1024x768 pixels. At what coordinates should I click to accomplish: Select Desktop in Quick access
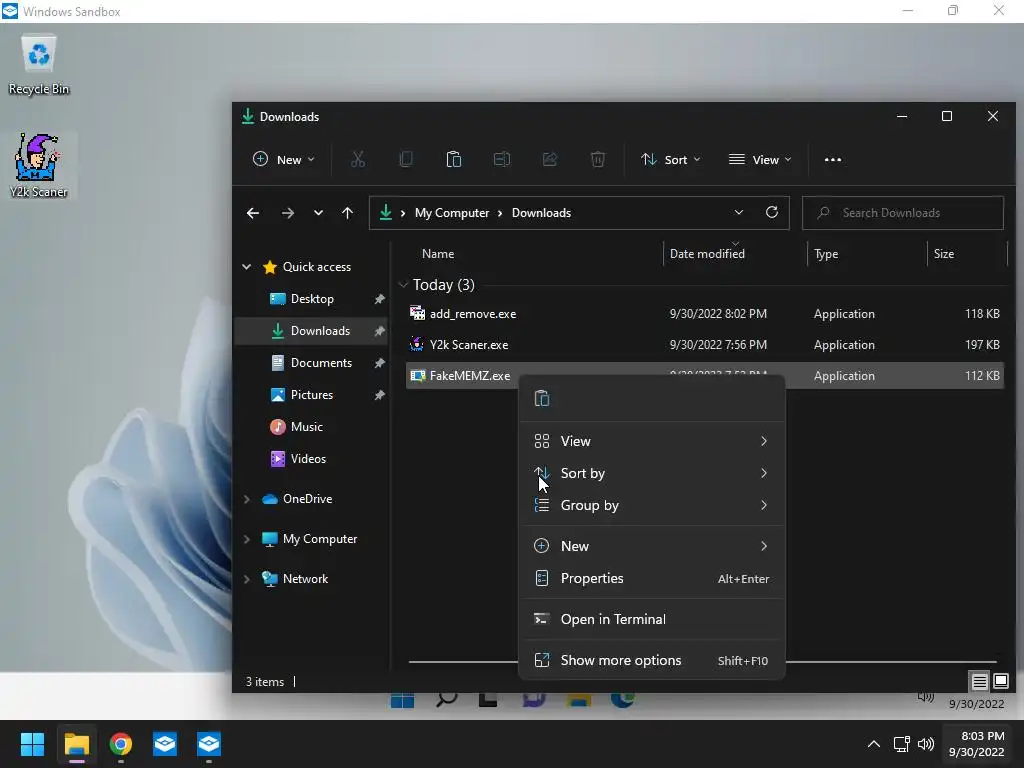312,298
